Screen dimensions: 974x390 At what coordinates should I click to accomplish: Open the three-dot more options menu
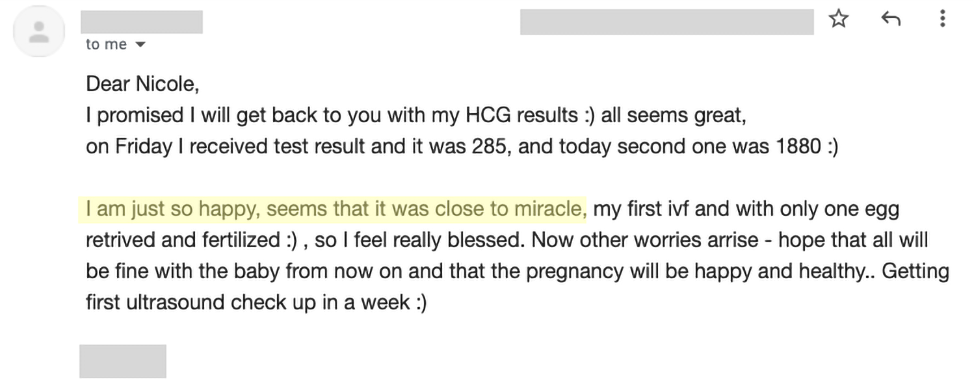pos(942,19)
